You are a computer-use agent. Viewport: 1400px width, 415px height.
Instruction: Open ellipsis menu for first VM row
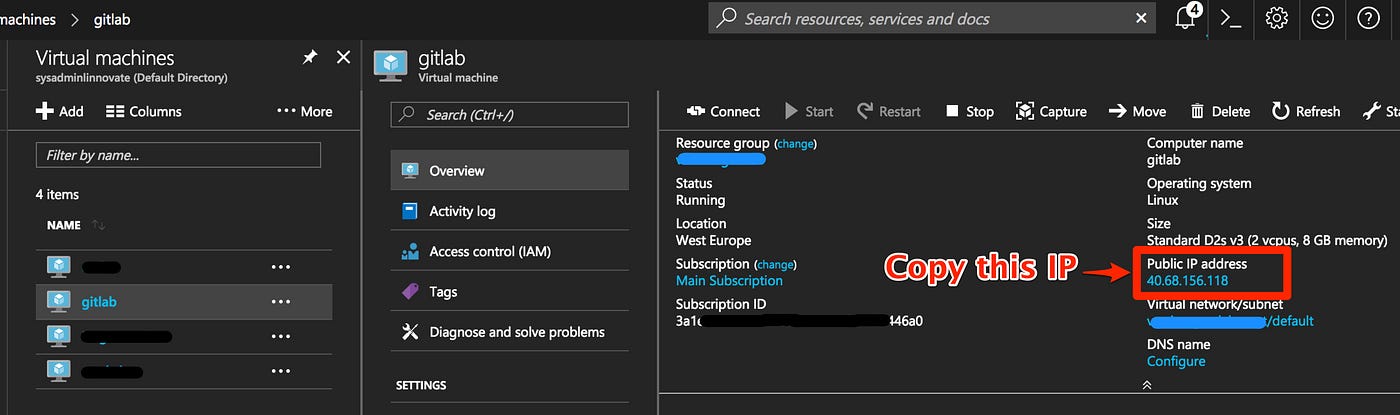tap(281, 267)
